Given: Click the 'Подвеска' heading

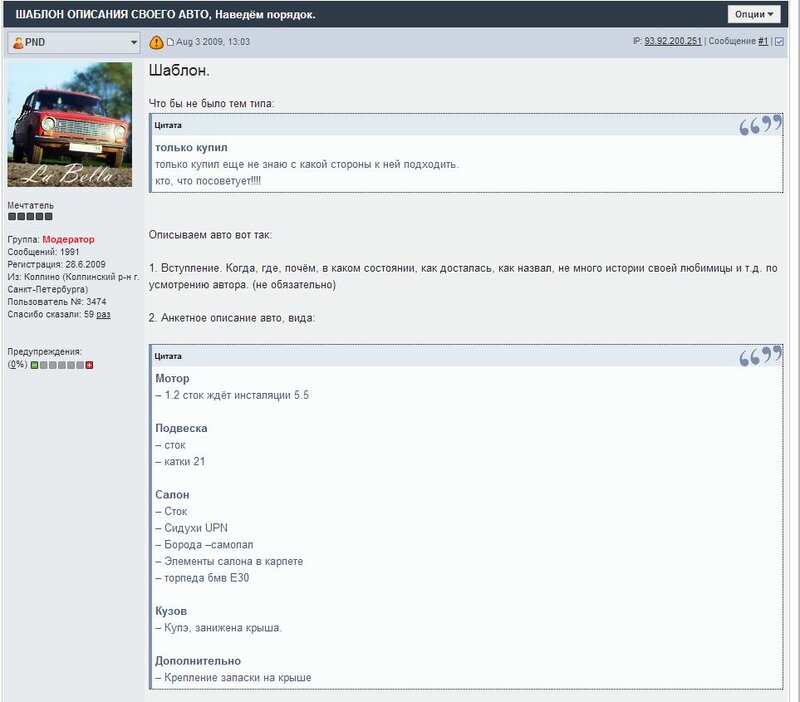Looking at the screenshot, I should point(181,429).
